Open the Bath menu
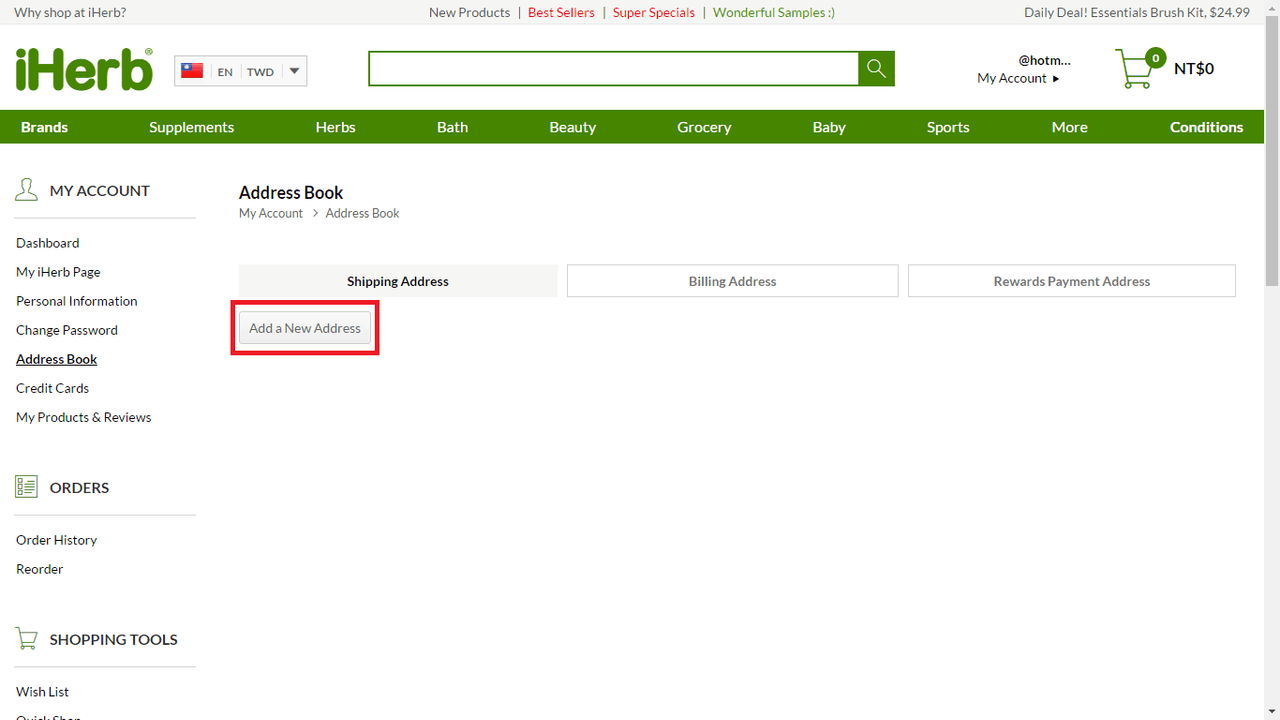Image resolution: width=1280 pixels, height=720 pixels. click(x=452, y=127)
